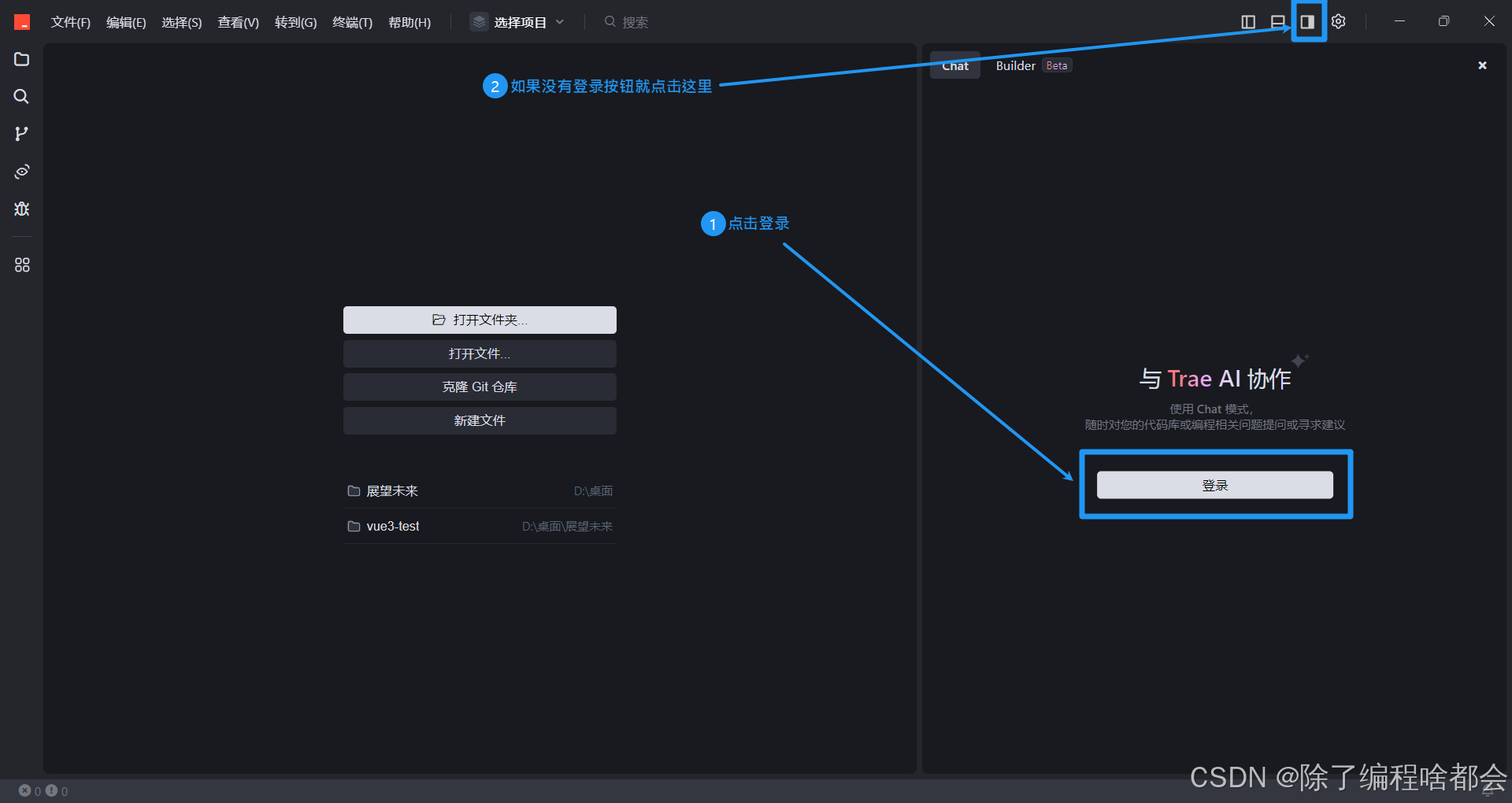Click the 新建文件 button
This screenshot has height=803, width=1512.
[480, 420]
